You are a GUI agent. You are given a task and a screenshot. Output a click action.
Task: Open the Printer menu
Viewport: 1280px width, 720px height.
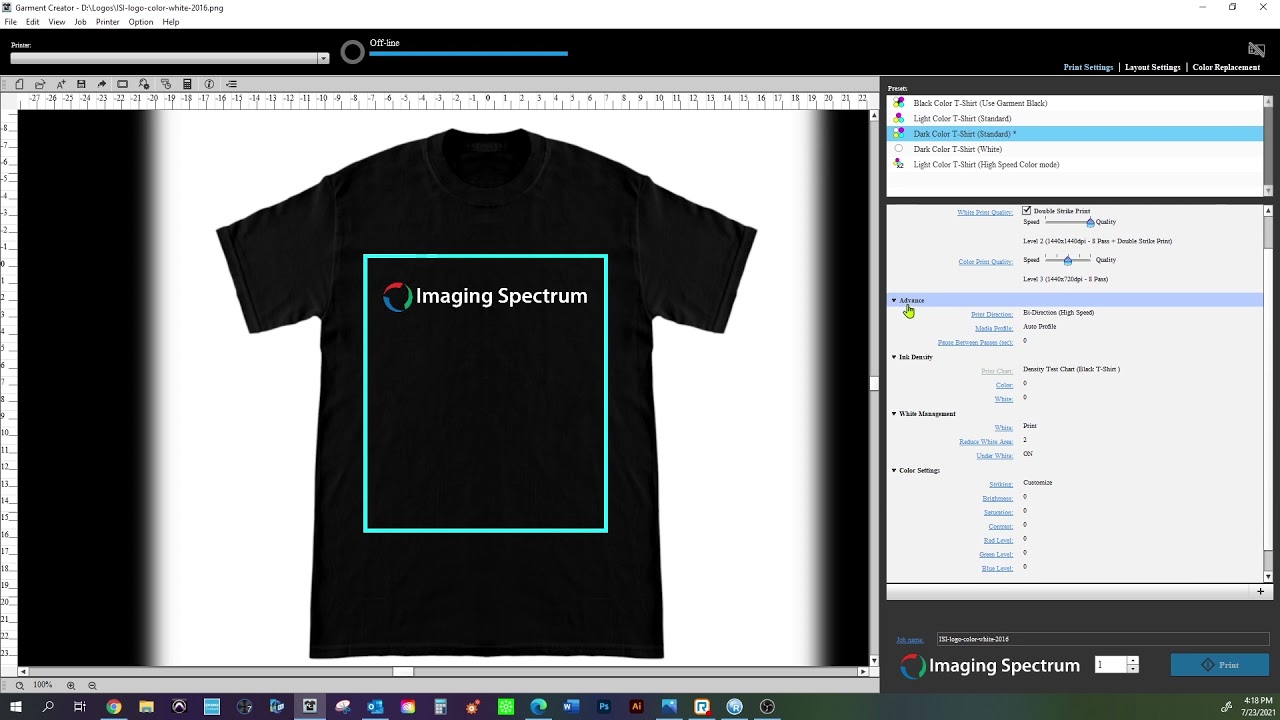click(108, 22)
